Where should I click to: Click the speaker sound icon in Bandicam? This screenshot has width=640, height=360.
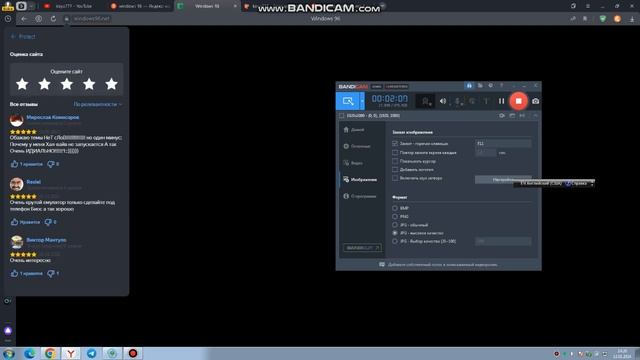(443, 101)
